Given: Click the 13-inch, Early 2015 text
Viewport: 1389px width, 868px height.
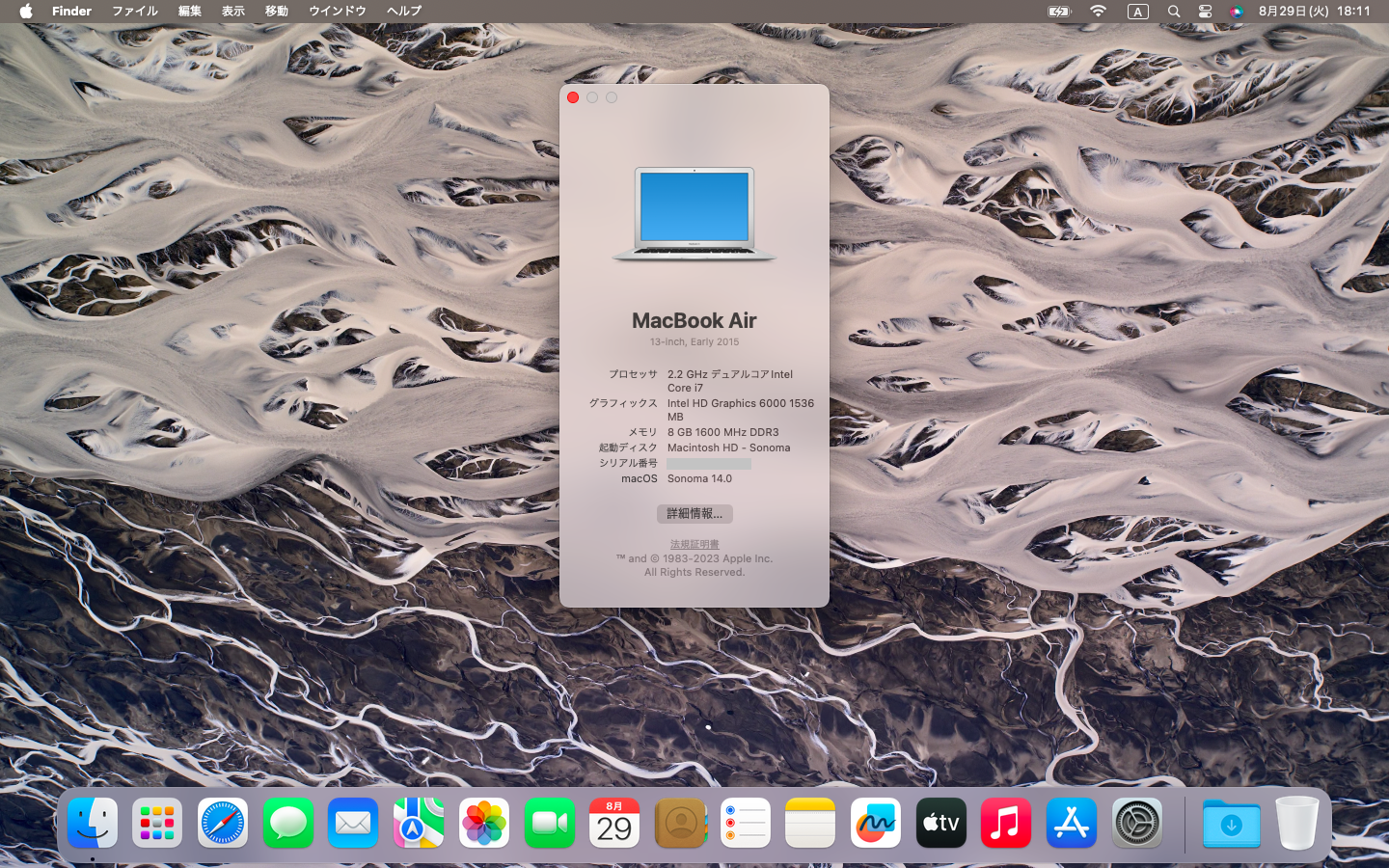Looking at the screenshot, I should coord(694,341).
